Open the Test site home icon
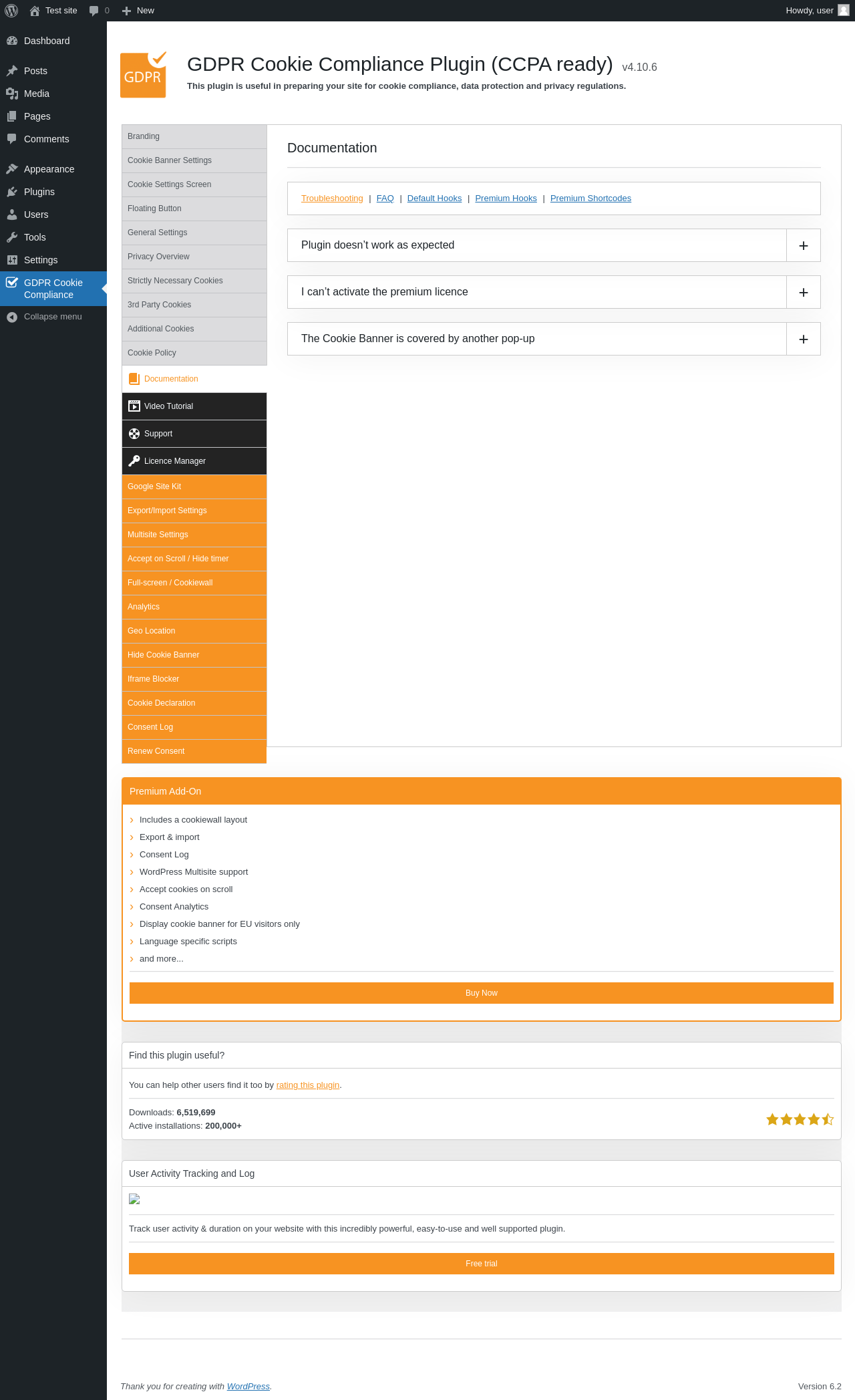Screen dimensions: 855x1400 35,11
